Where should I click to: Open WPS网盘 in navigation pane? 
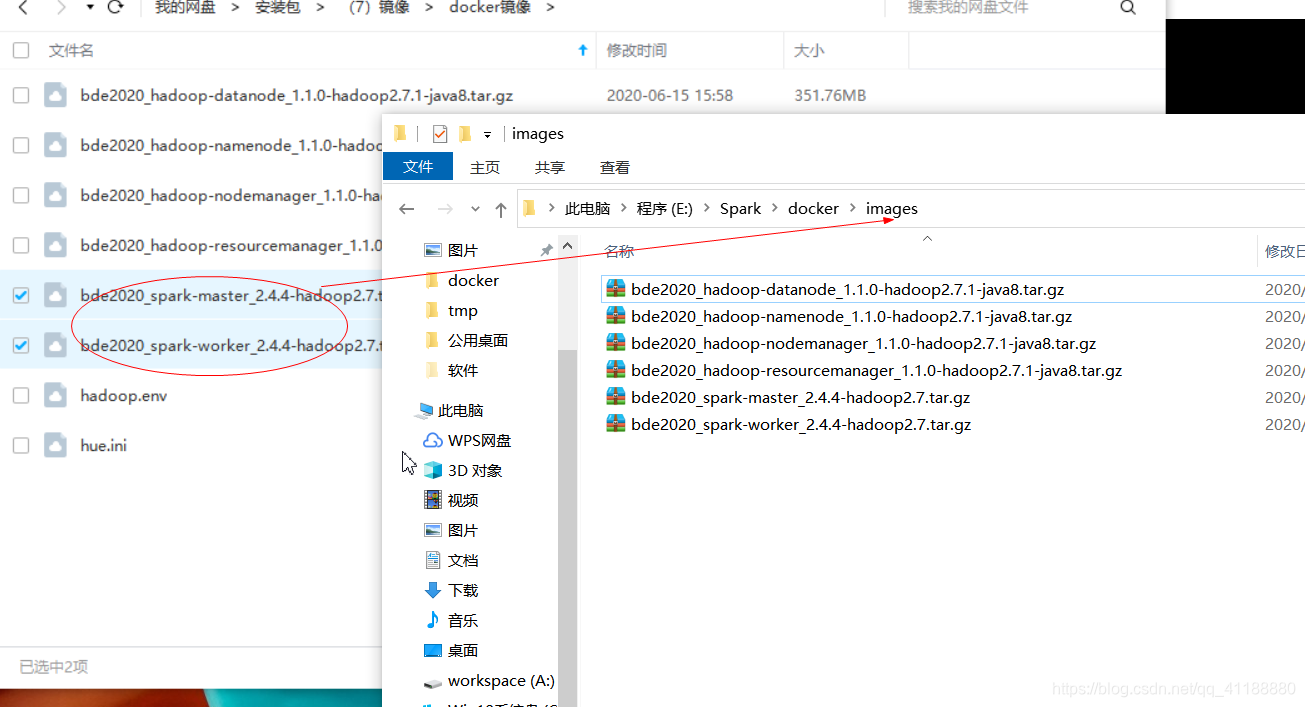pyautogui.click(x=479, y=440)
